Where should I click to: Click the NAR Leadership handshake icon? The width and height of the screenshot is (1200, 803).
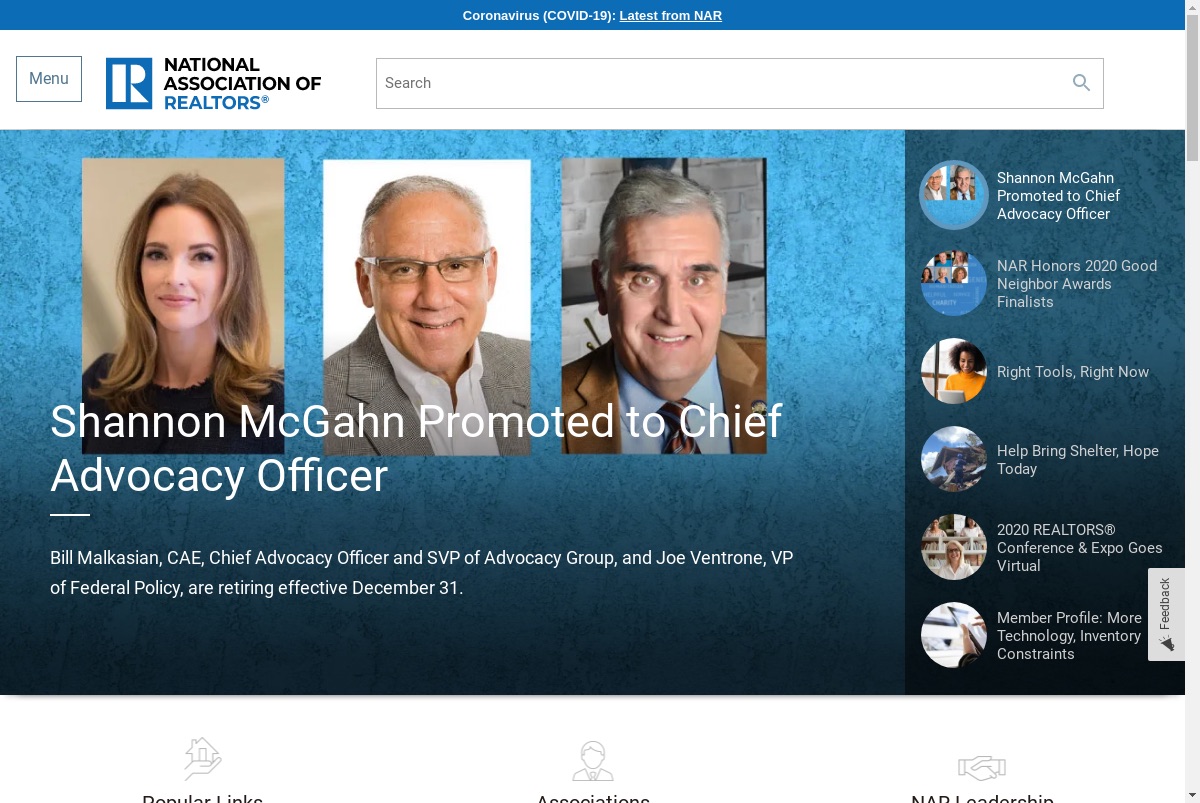pos(982,767)
